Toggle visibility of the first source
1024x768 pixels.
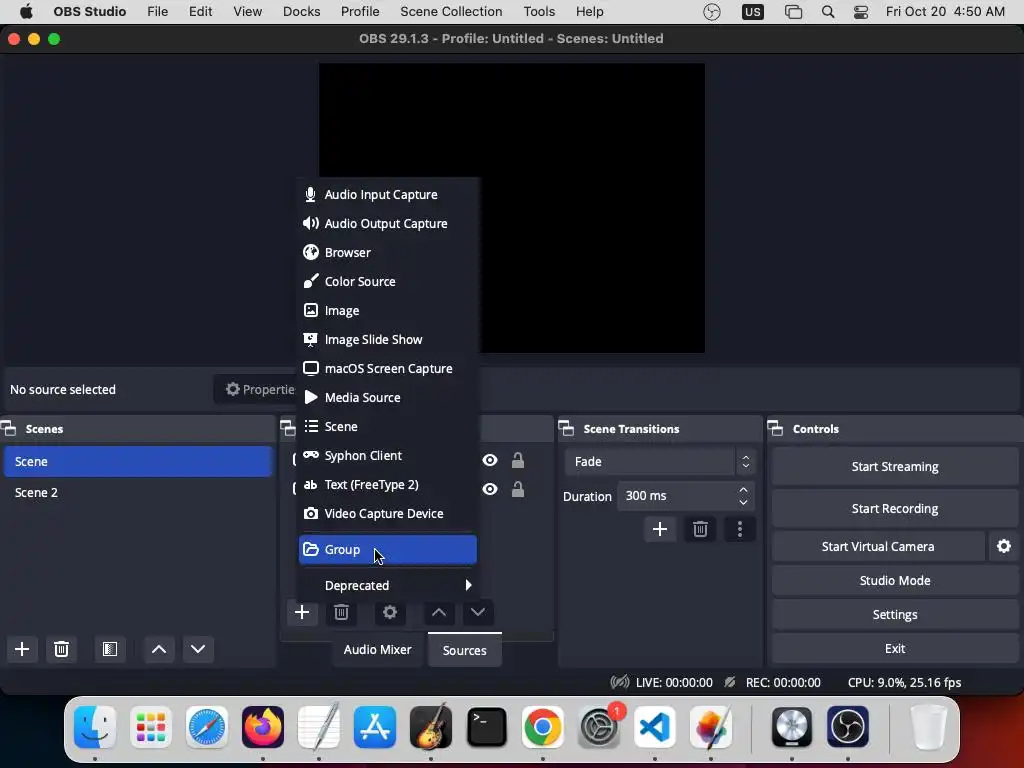[490, 460]
